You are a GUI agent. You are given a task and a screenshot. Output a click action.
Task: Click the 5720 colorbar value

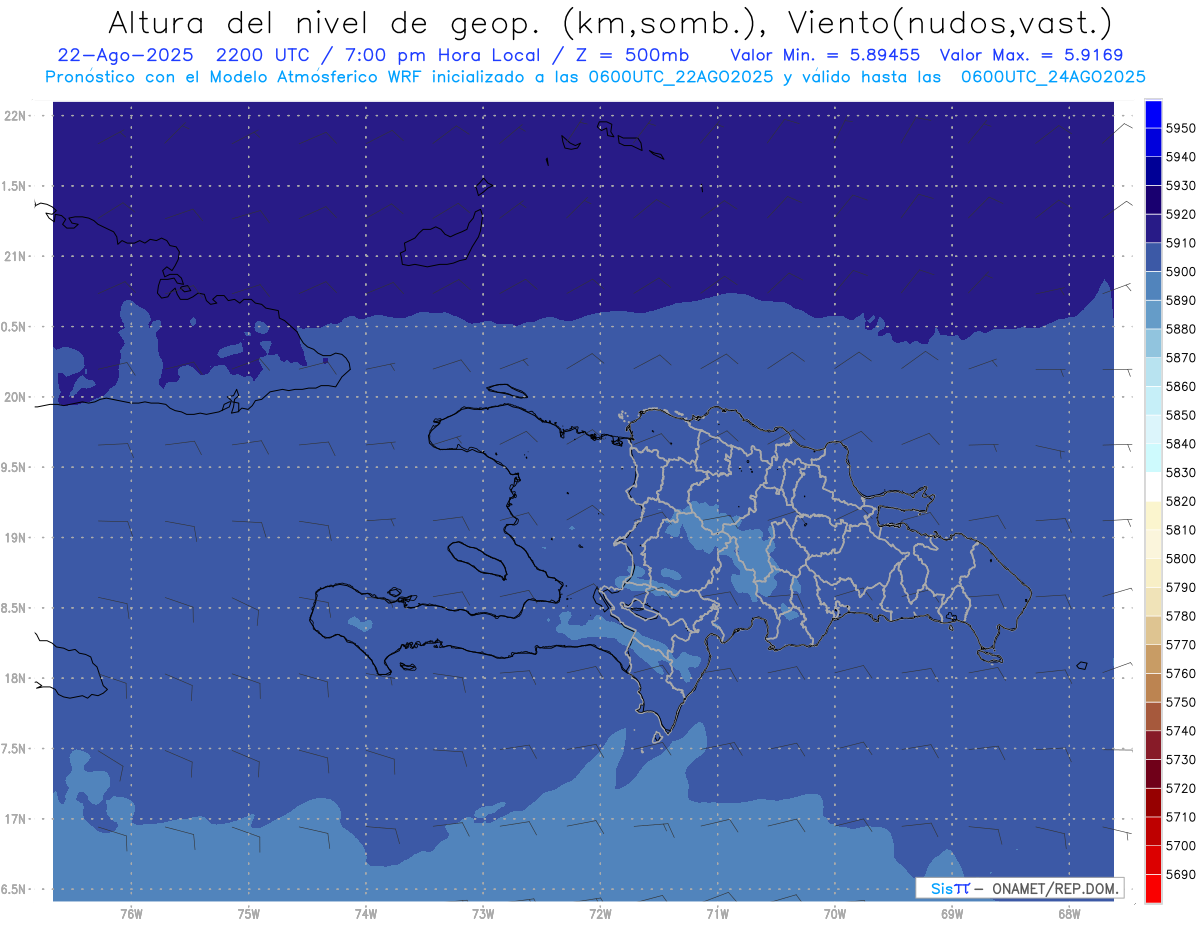tap(1182, 789)
